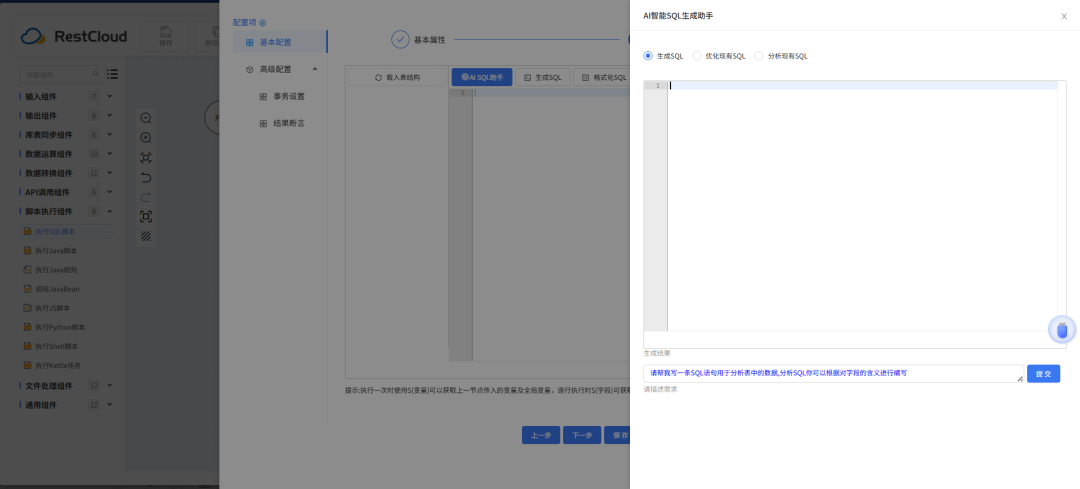Click the 提交 submit button

(x=1043, y=373)
